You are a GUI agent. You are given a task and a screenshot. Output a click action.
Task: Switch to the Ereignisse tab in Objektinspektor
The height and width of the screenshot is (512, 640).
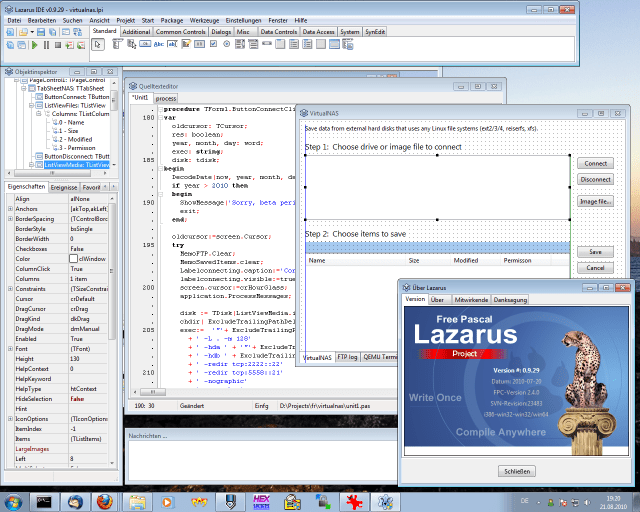(64, 187)
